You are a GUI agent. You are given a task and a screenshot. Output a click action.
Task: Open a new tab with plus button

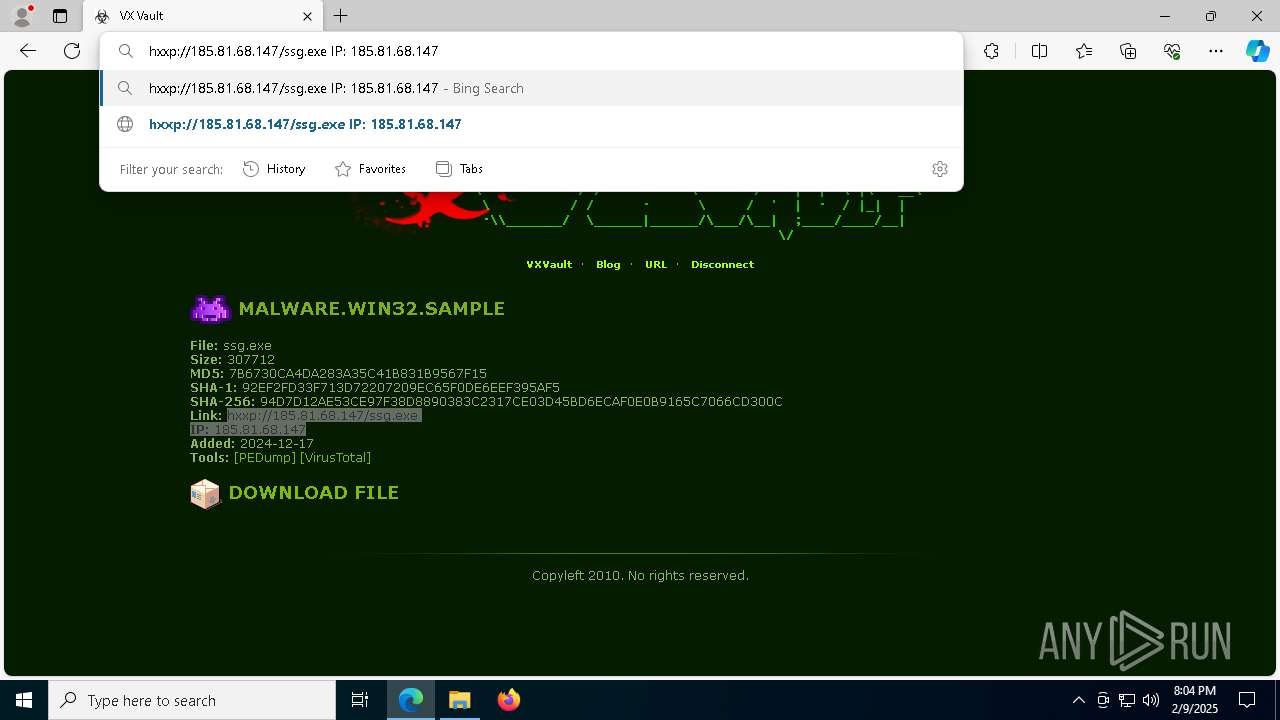click(341, 16)
